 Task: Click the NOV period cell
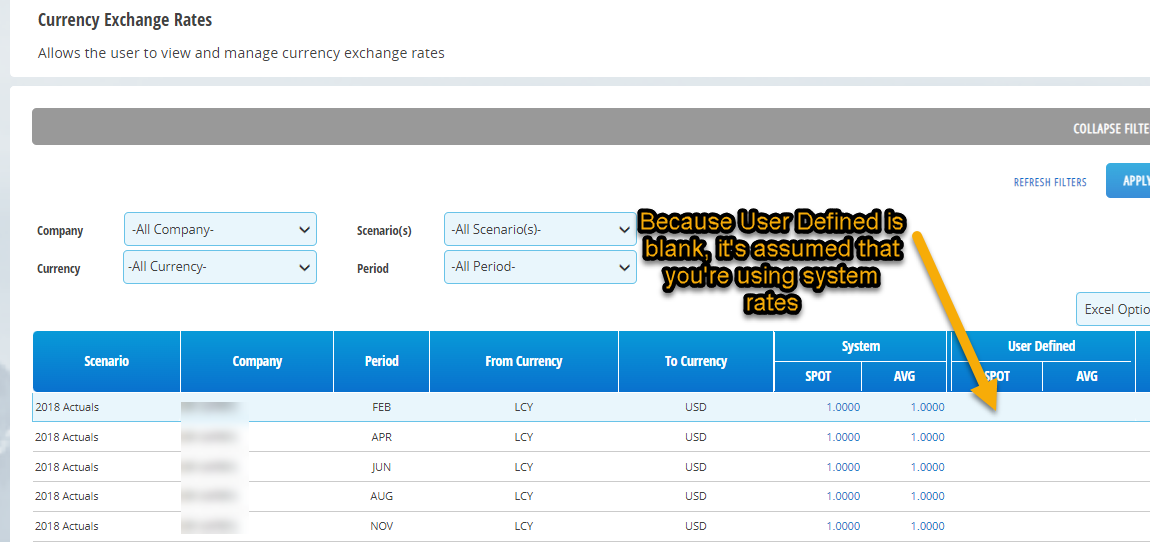tap(381, 527)
